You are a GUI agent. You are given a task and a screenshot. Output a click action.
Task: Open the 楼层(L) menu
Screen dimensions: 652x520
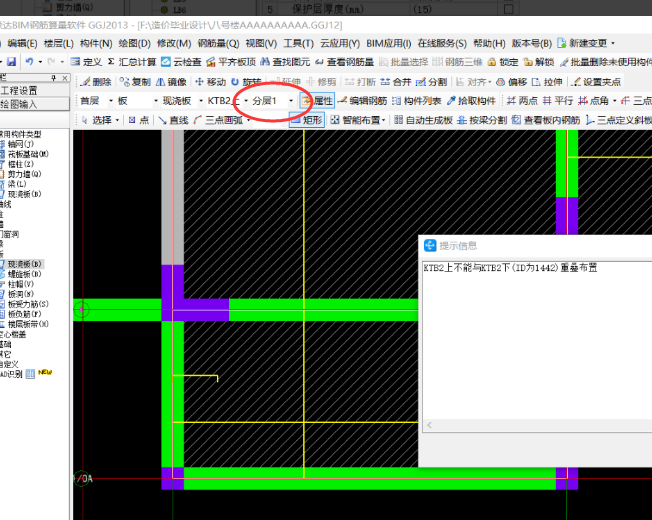click(x=59, y=43)
